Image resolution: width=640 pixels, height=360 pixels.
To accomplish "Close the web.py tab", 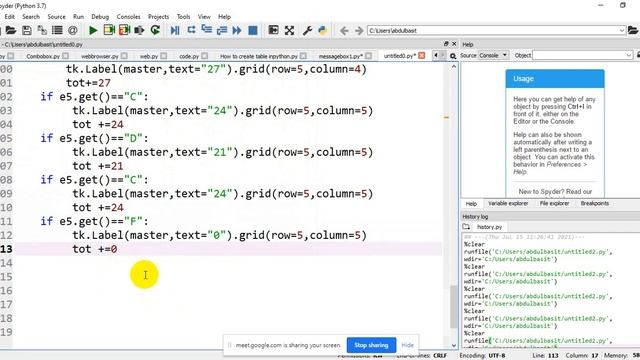I will coord(164,56).
